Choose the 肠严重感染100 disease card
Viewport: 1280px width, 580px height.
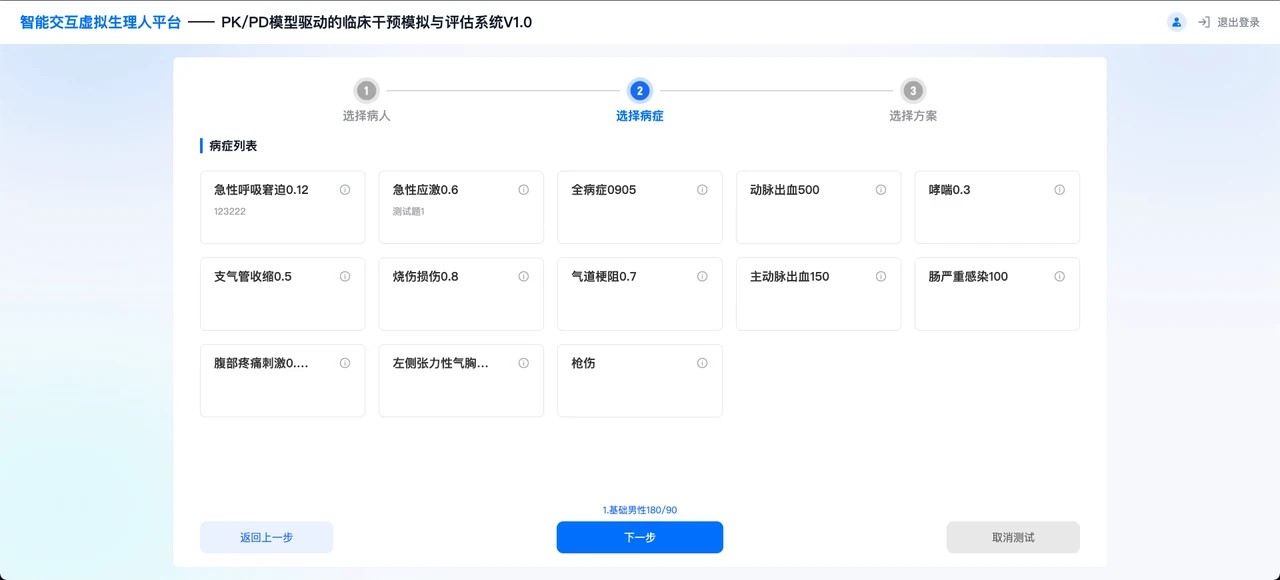pyautogui.click(x=997, y=294)
